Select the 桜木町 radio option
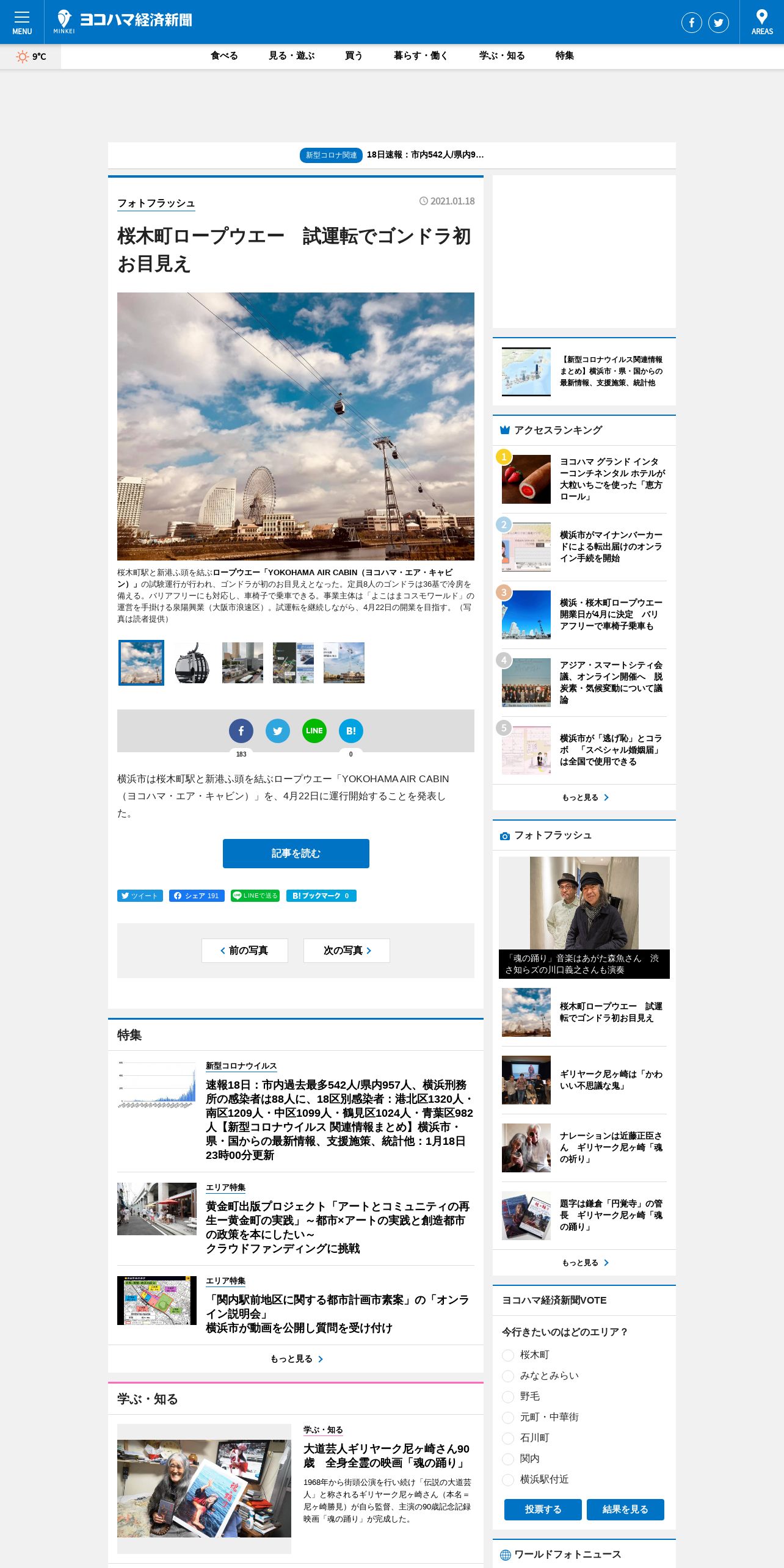The width and height of the screenshot is (784, 1568). (x=507, y=1356)
